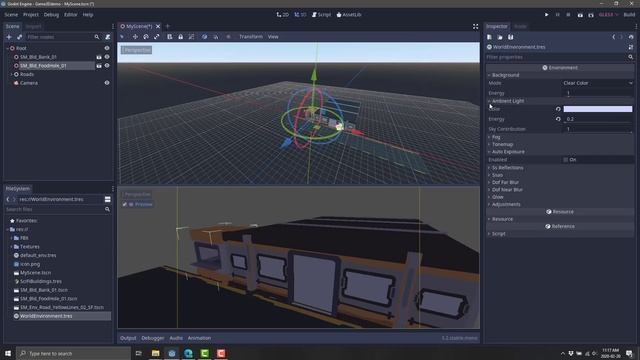Image resolution: width=640 pixels, height=360 pixels.
Task: Open scene icon on SM_Bld_Foodmole_01 node
Action: point(99,66)
